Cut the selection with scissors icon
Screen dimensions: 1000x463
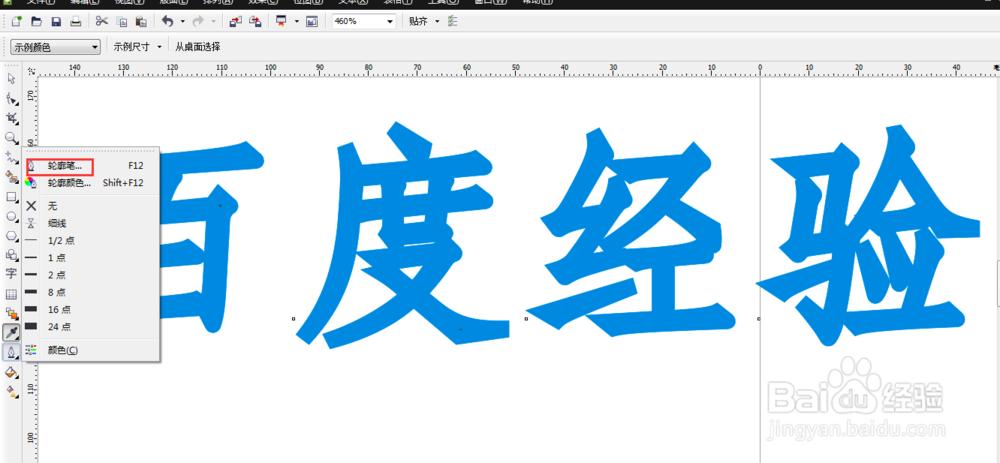point(101,22)
